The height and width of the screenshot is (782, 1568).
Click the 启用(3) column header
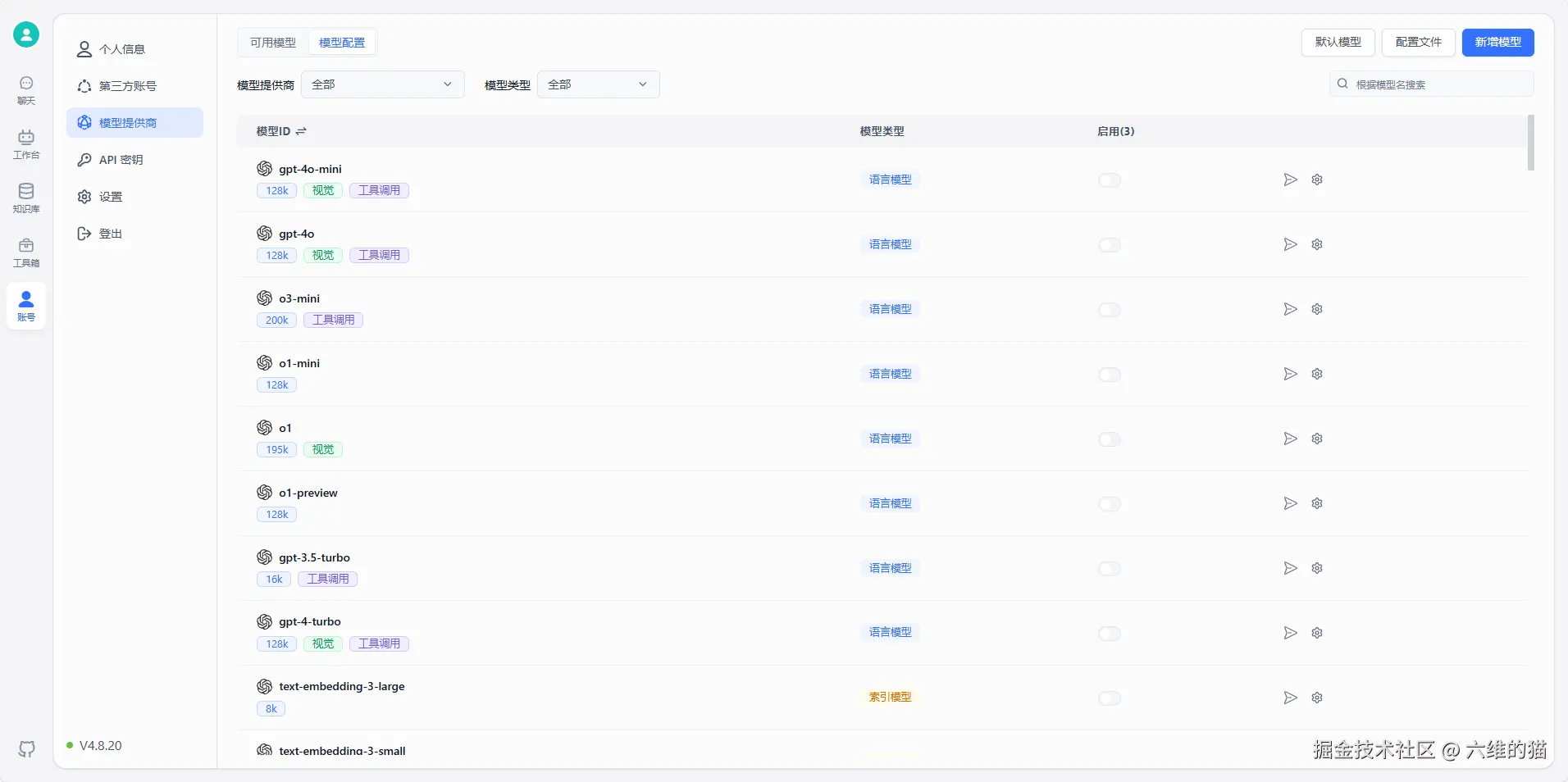coord(1116,131)
